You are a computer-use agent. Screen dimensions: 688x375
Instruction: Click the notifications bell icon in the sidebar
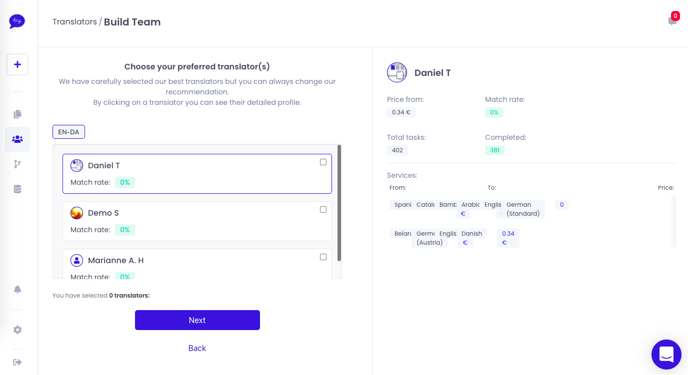[18, 289]
